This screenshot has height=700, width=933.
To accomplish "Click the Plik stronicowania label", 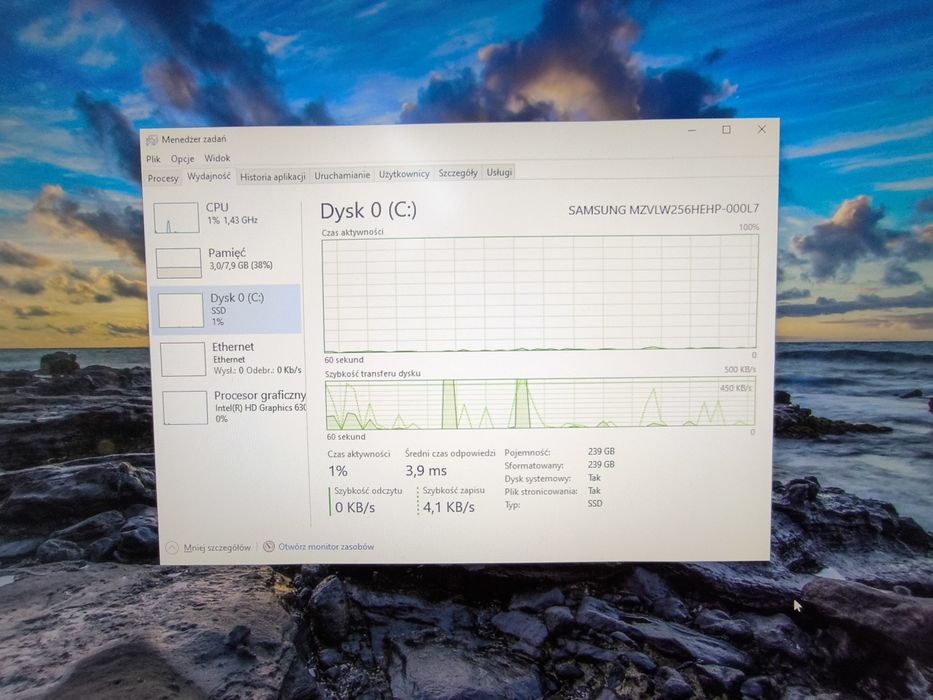I will (541, 492).
